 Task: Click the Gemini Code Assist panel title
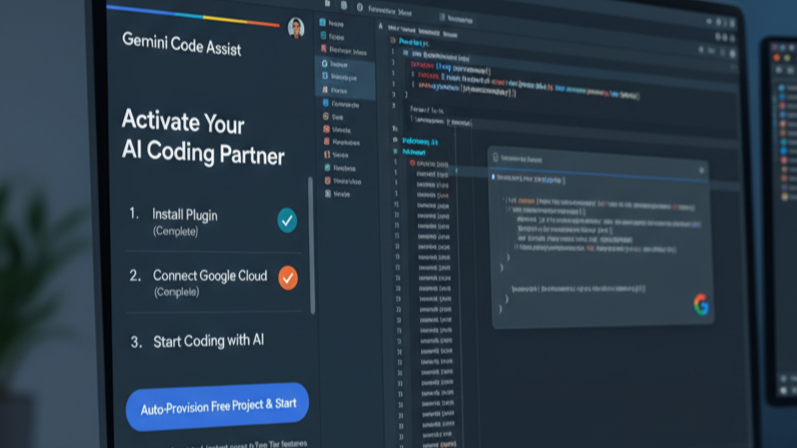coord(181,44)
